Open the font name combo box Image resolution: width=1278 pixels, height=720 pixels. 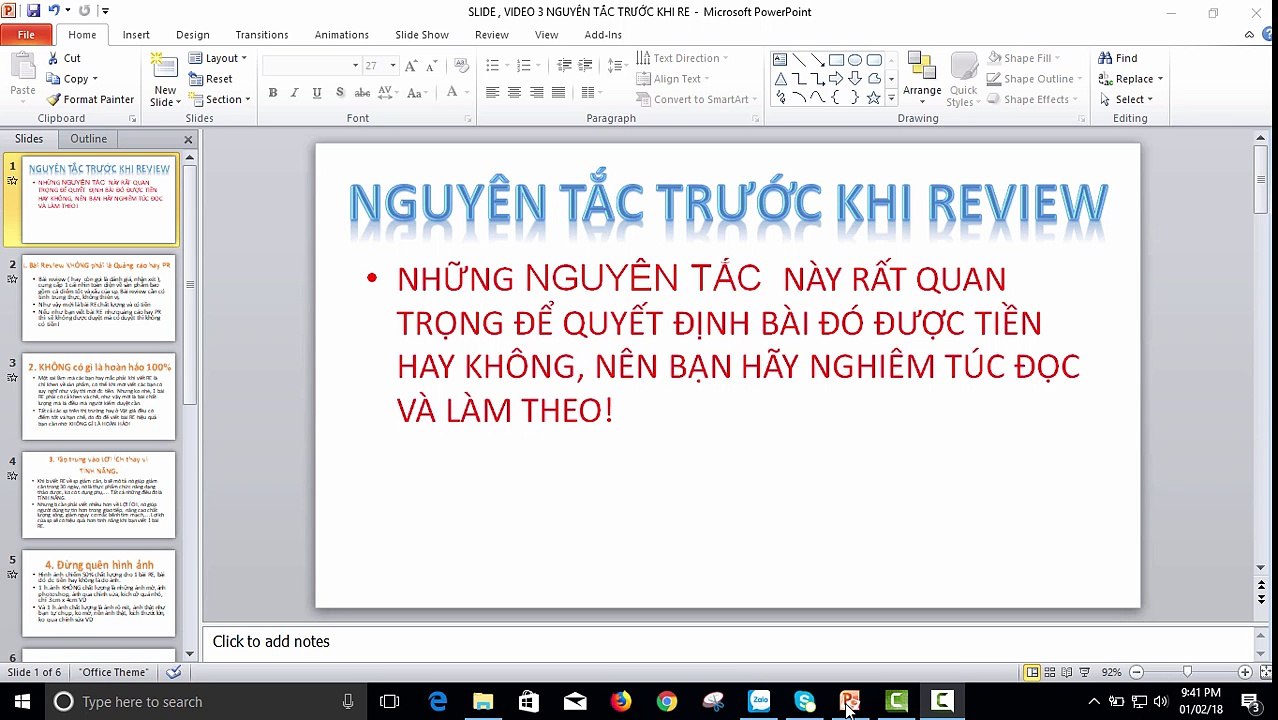[x=311, y=65]
